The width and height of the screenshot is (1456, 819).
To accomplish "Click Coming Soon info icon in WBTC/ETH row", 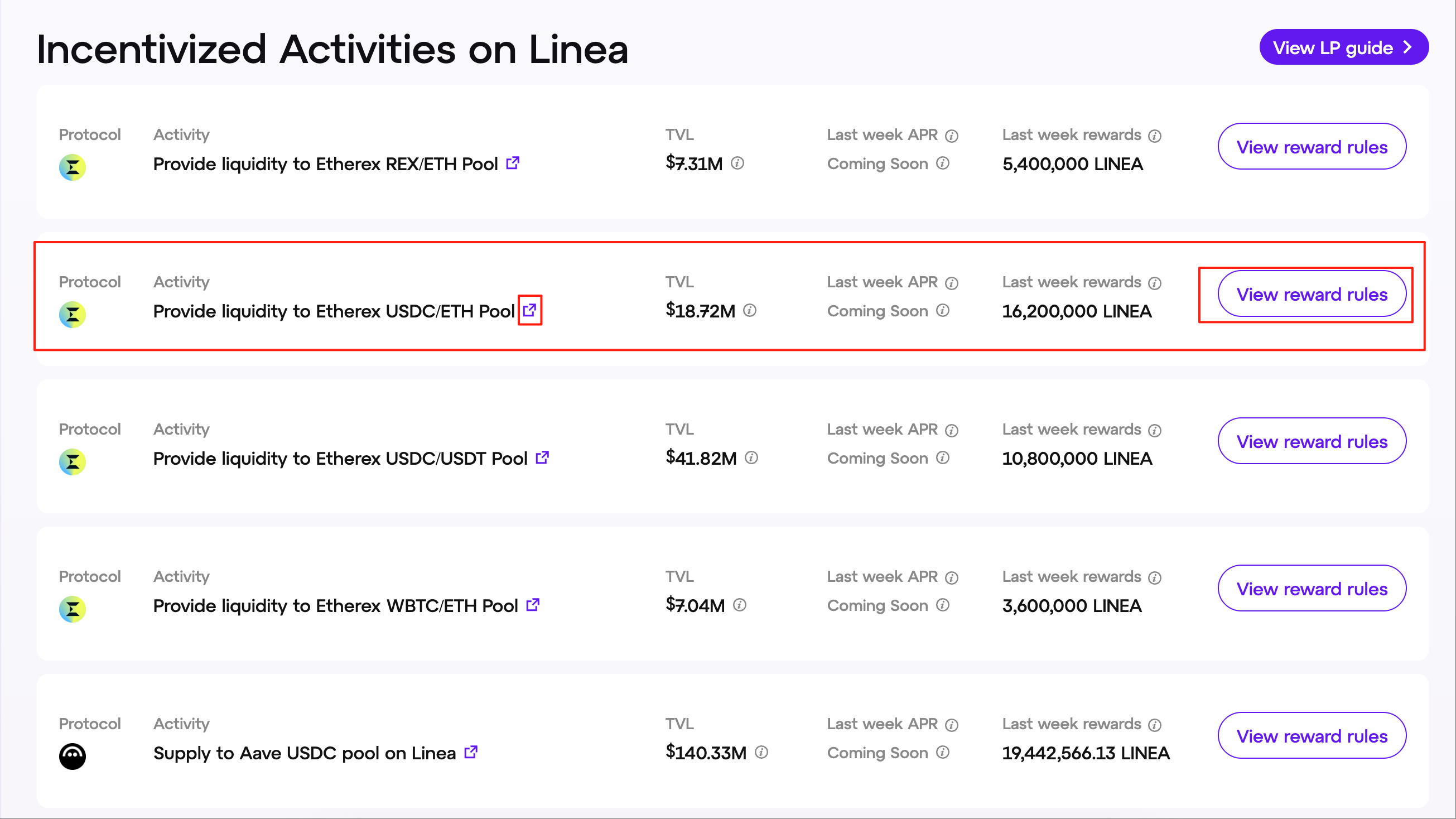I will click(x=943, y=605).
